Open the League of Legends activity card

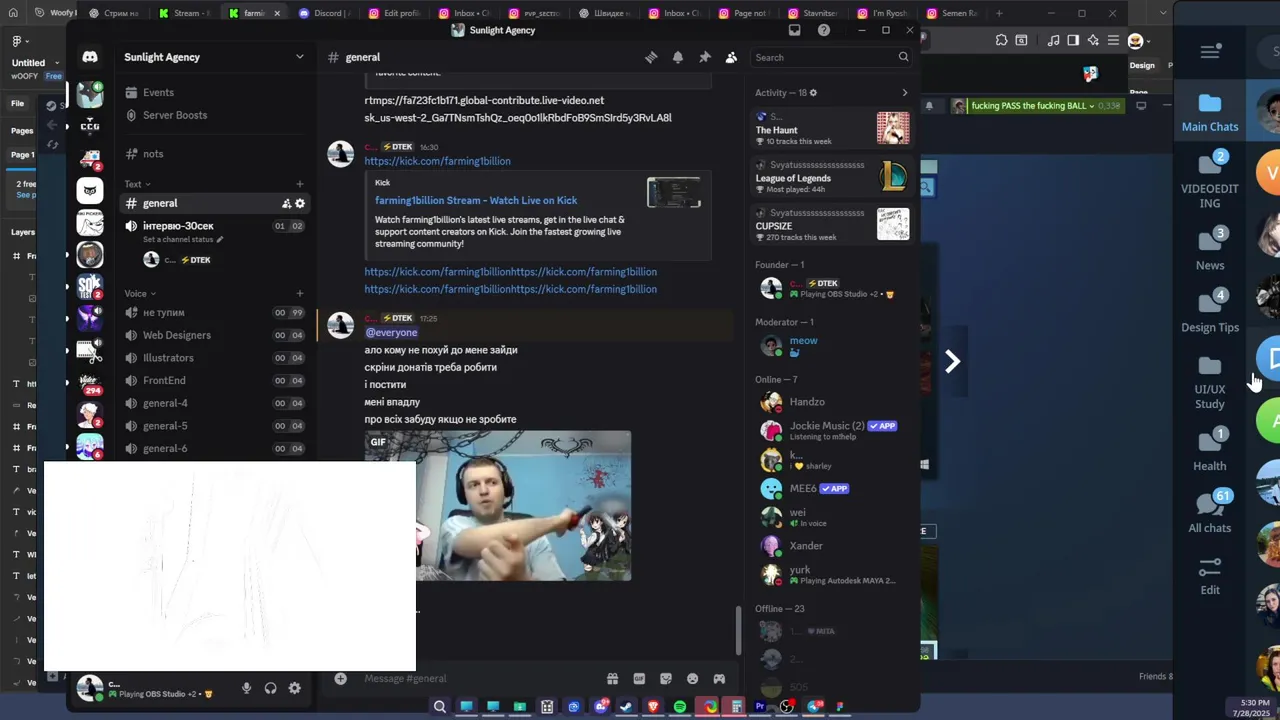[831, 176]
